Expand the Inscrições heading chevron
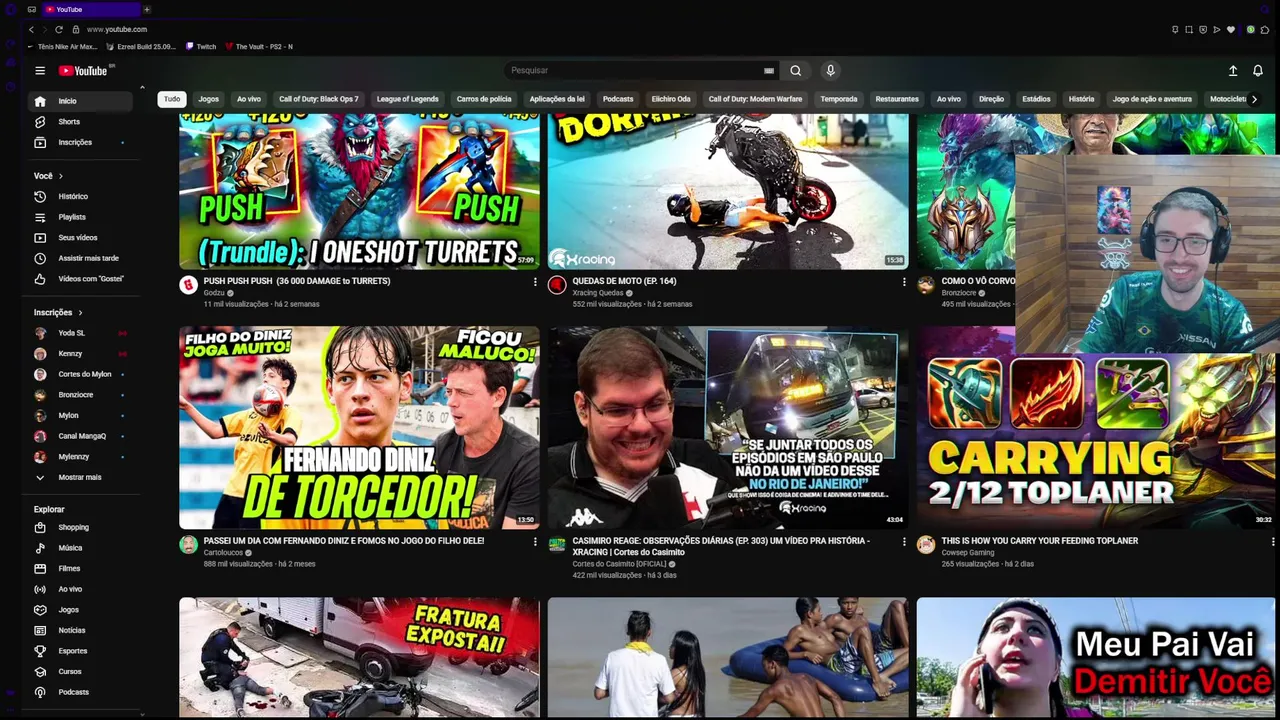 80,313
